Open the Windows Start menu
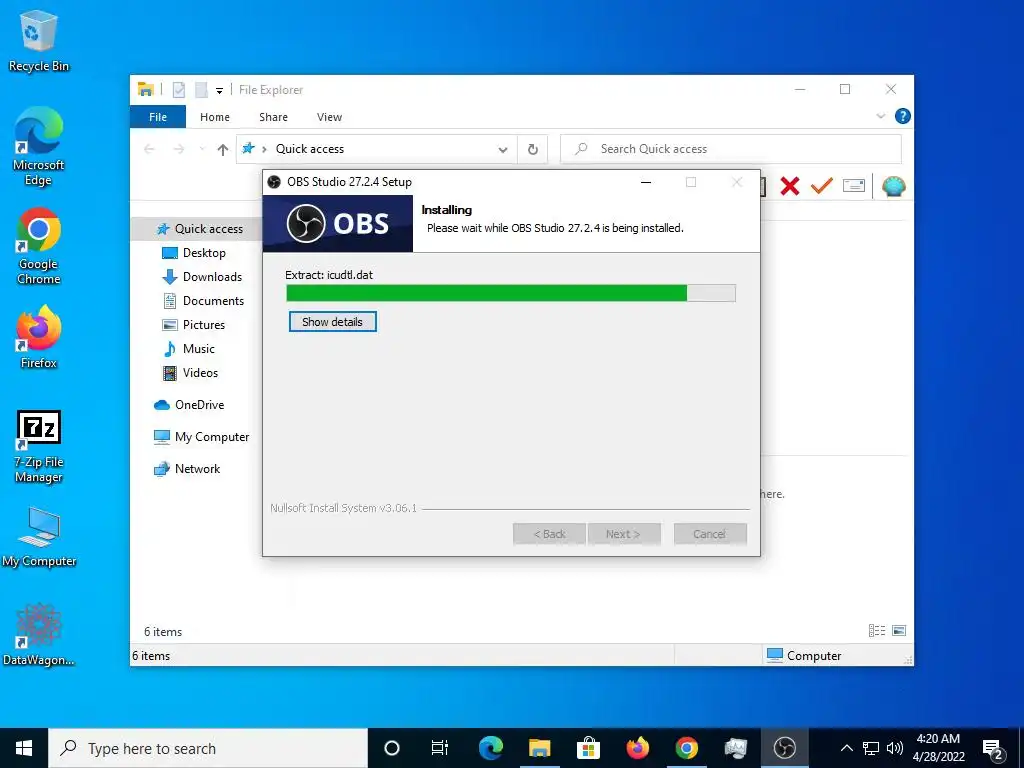This screenshot has width=1024, height=768. pyautogui.click(x=24, y=748)
